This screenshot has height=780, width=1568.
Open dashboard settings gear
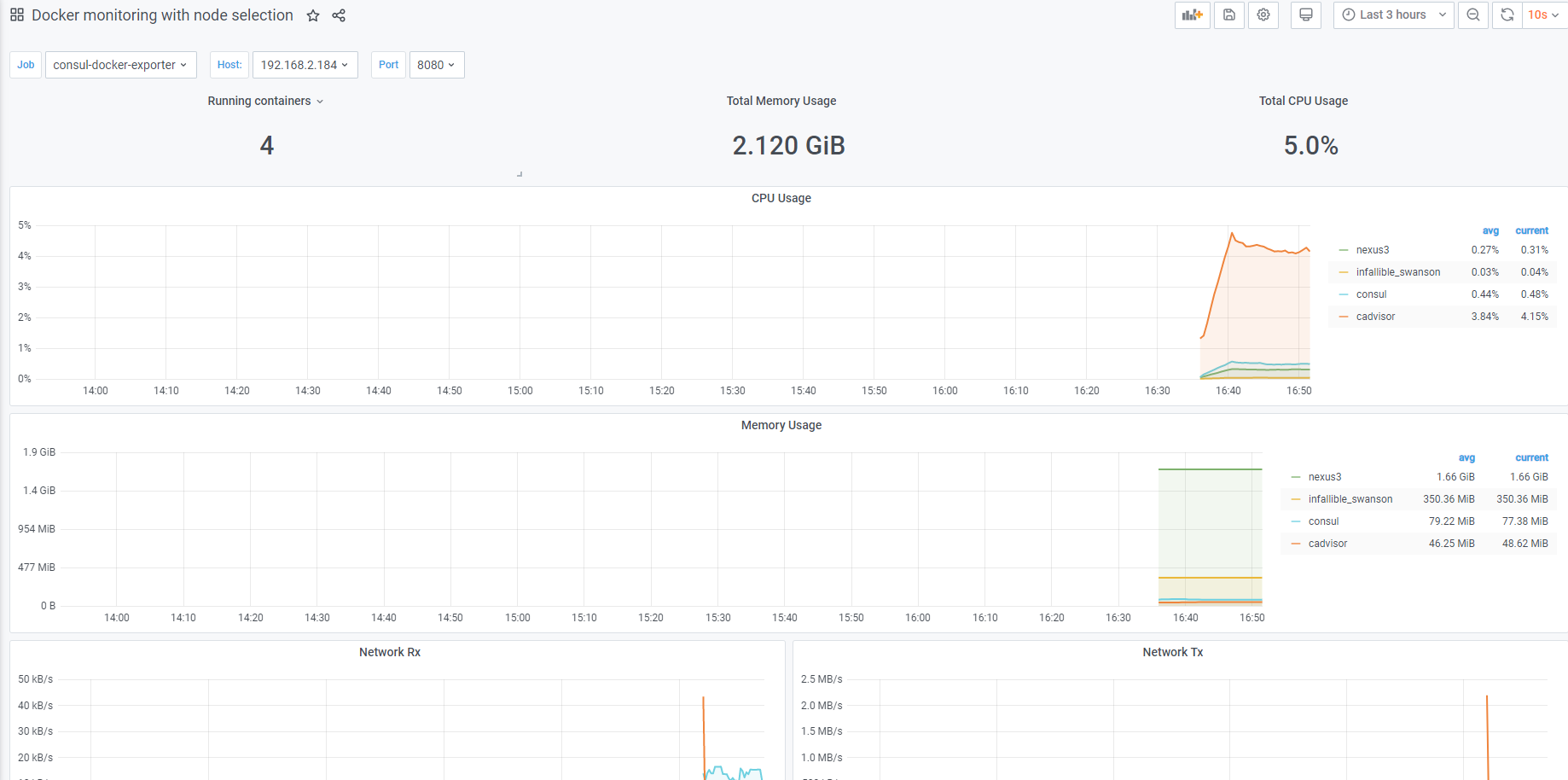[x=1263, y=15]
